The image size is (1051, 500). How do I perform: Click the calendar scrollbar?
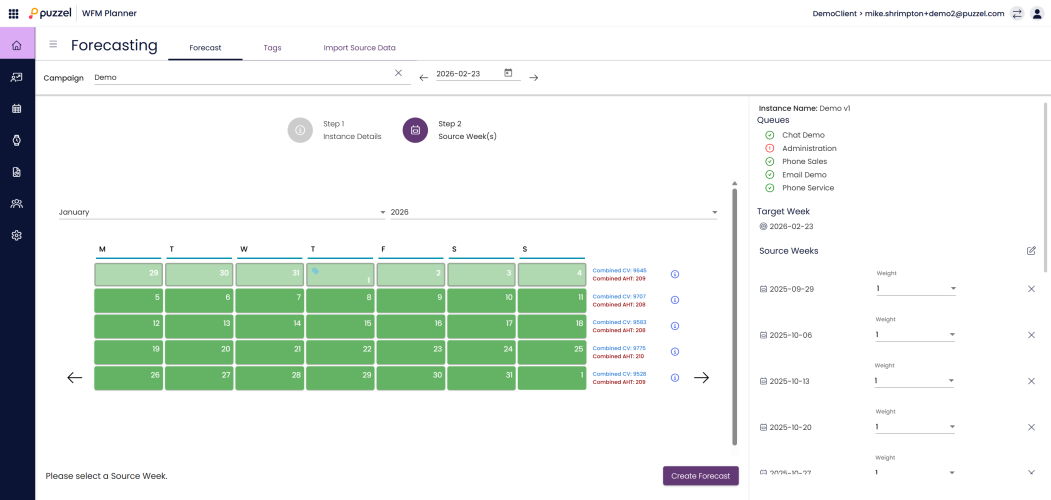736,300
